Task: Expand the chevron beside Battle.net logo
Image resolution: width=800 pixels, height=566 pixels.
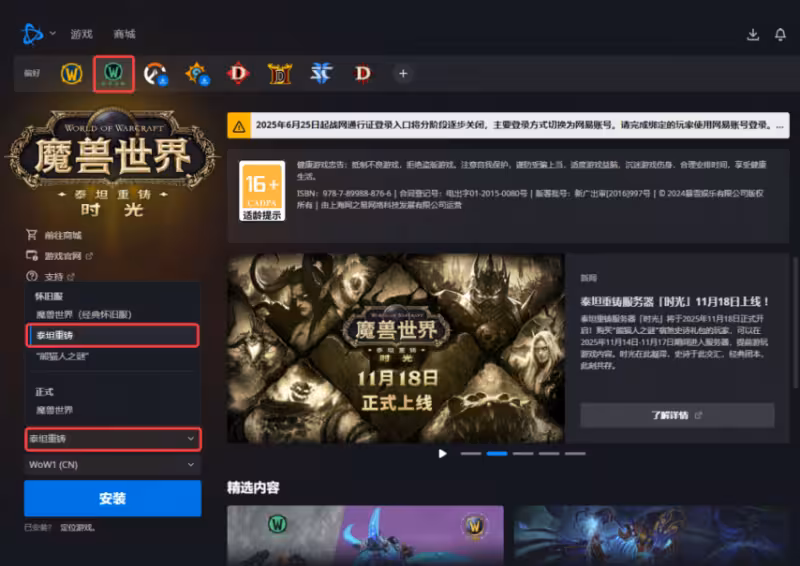Action: point(53,34)
